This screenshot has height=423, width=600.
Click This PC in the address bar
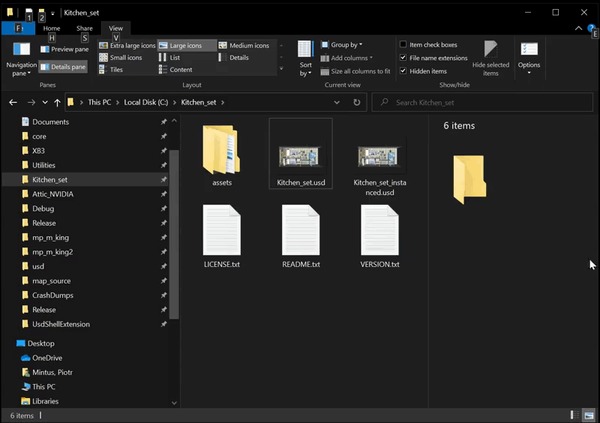coord(99,103)
